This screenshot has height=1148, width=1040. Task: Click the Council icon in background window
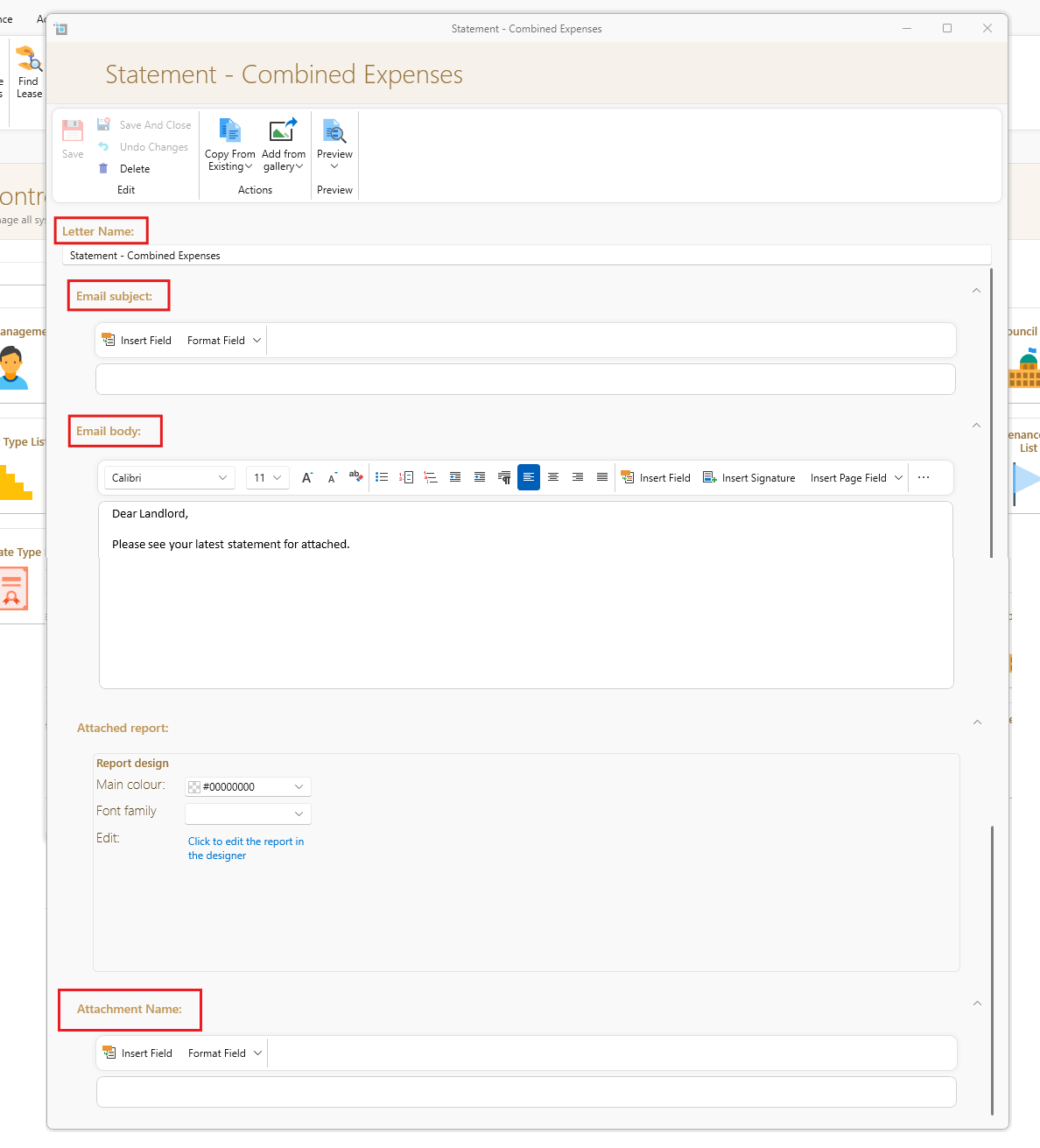[1026, 369]
